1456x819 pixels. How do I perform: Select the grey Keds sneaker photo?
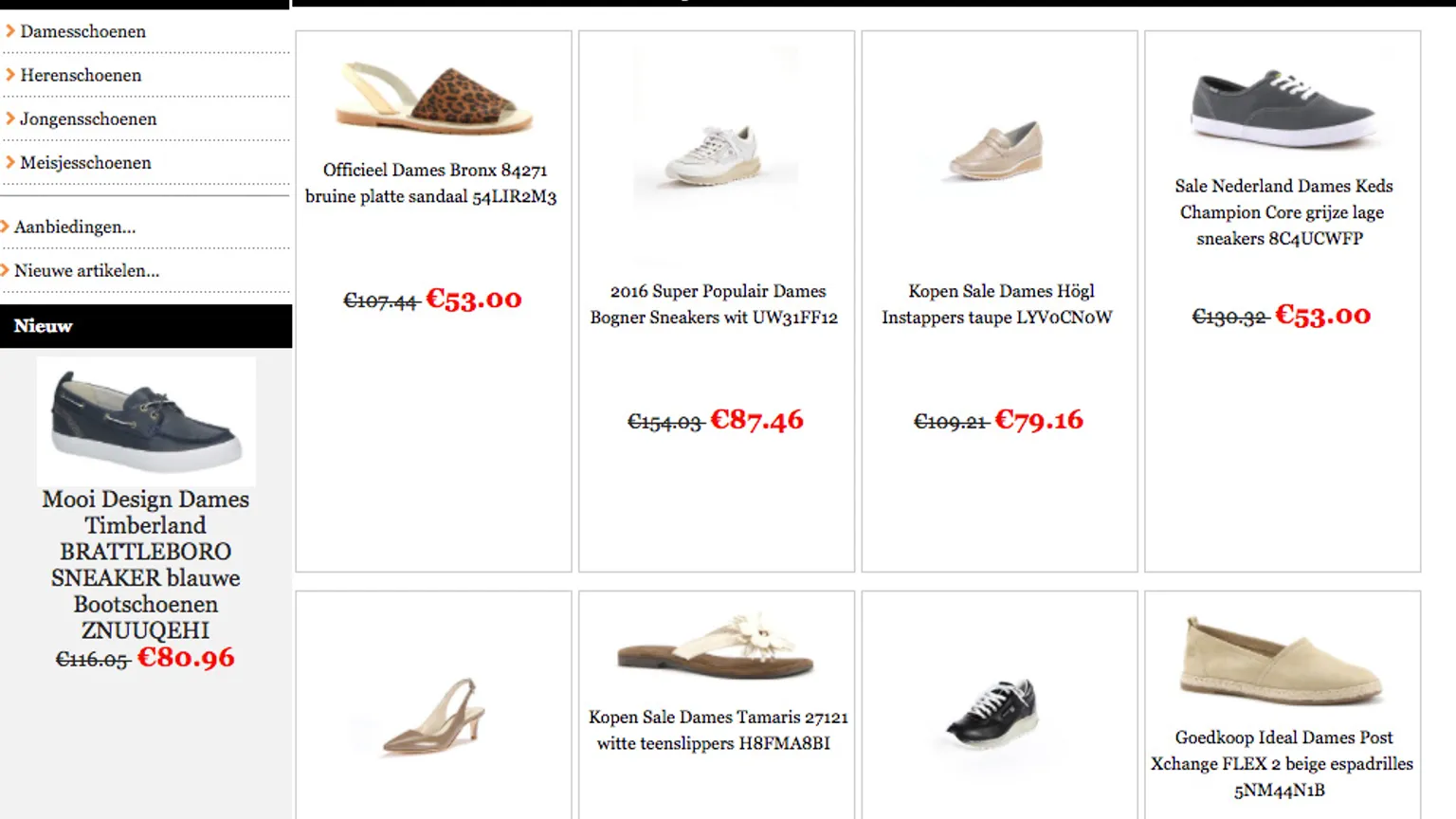click(x=1282, y=107)
